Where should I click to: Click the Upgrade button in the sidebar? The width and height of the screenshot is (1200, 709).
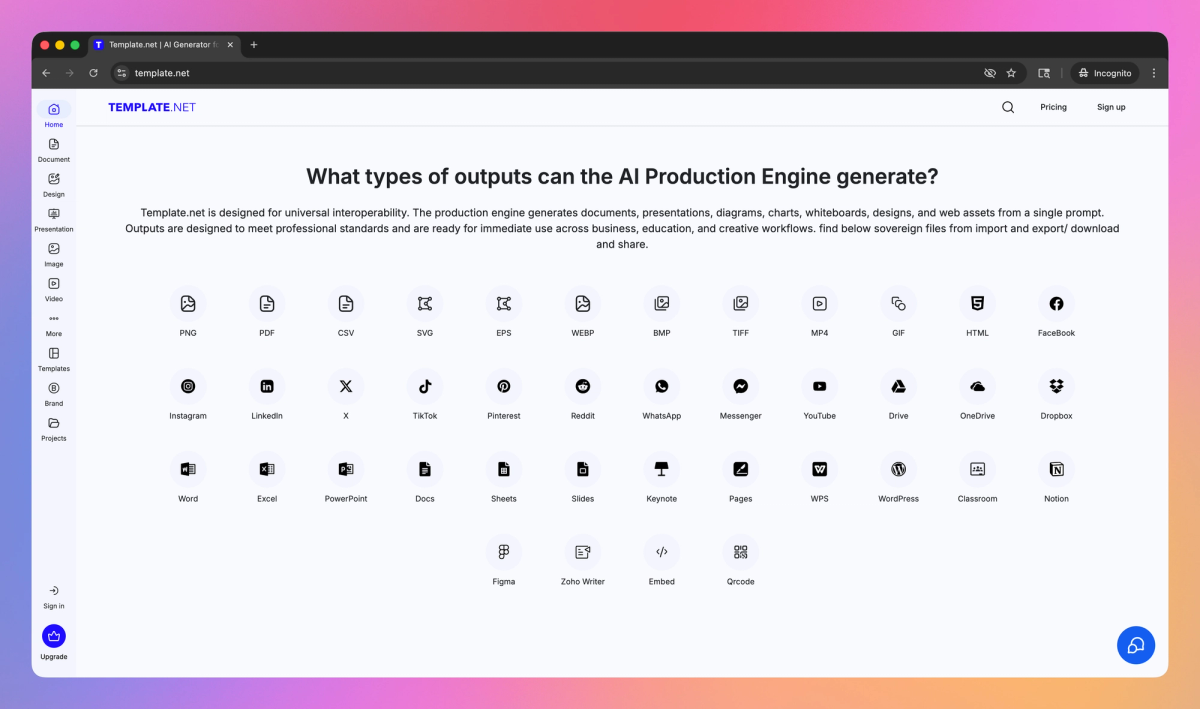click(53, 639)
